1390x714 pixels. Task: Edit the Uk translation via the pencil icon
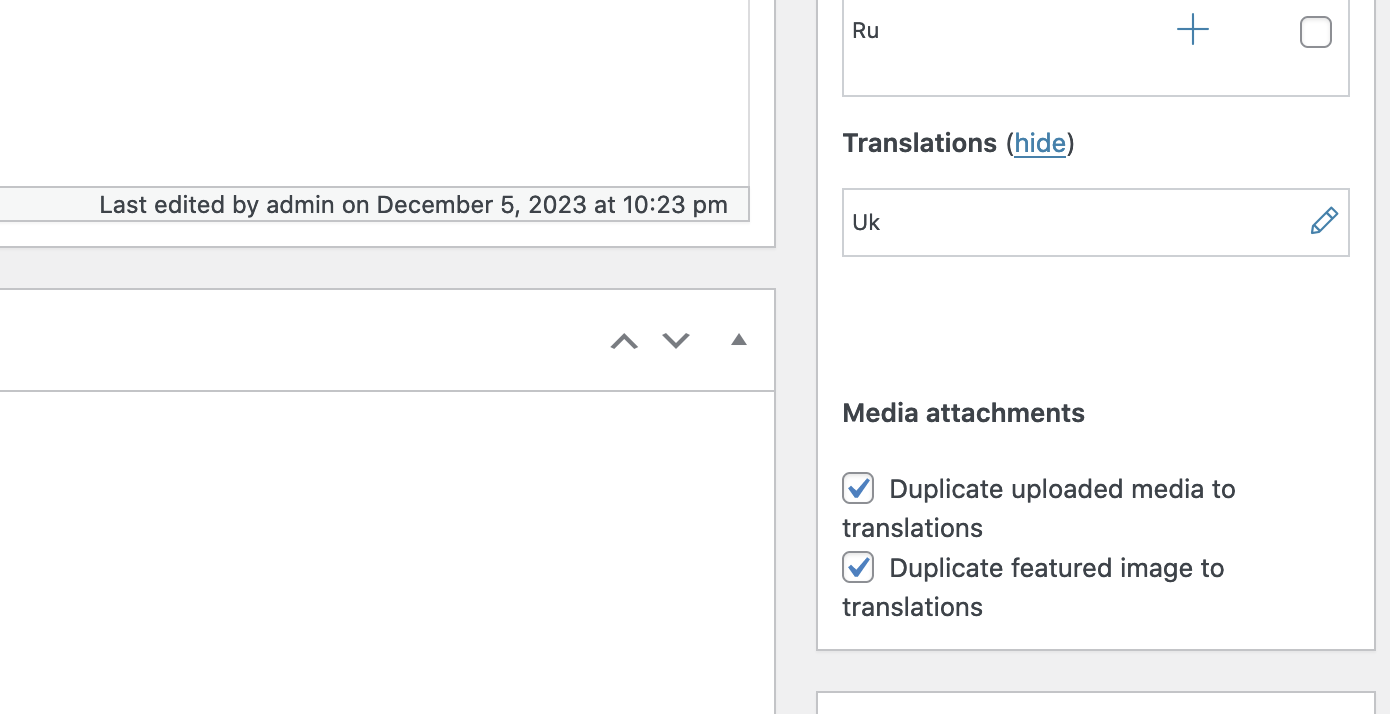click(1323, 221)
